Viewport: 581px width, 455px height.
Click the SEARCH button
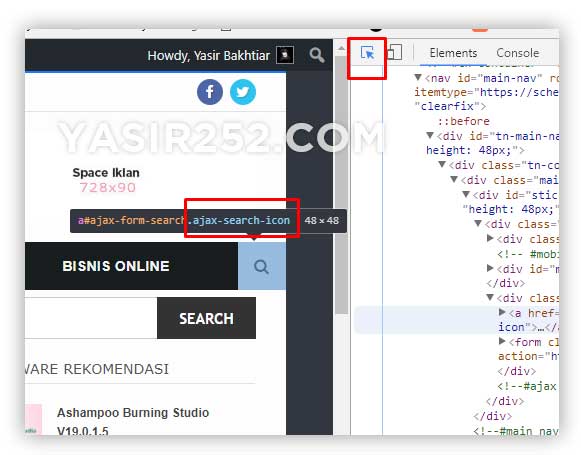(x=206, y=318)
